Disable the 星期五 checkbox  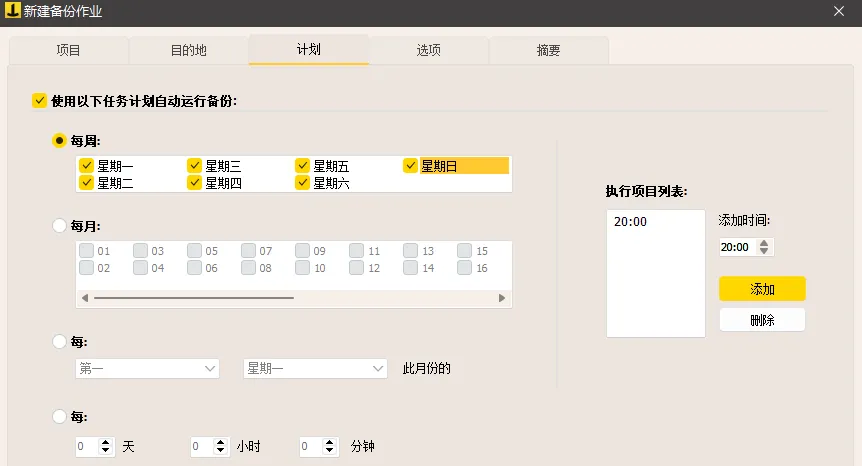pyautogui.click(x=302, y=165)
